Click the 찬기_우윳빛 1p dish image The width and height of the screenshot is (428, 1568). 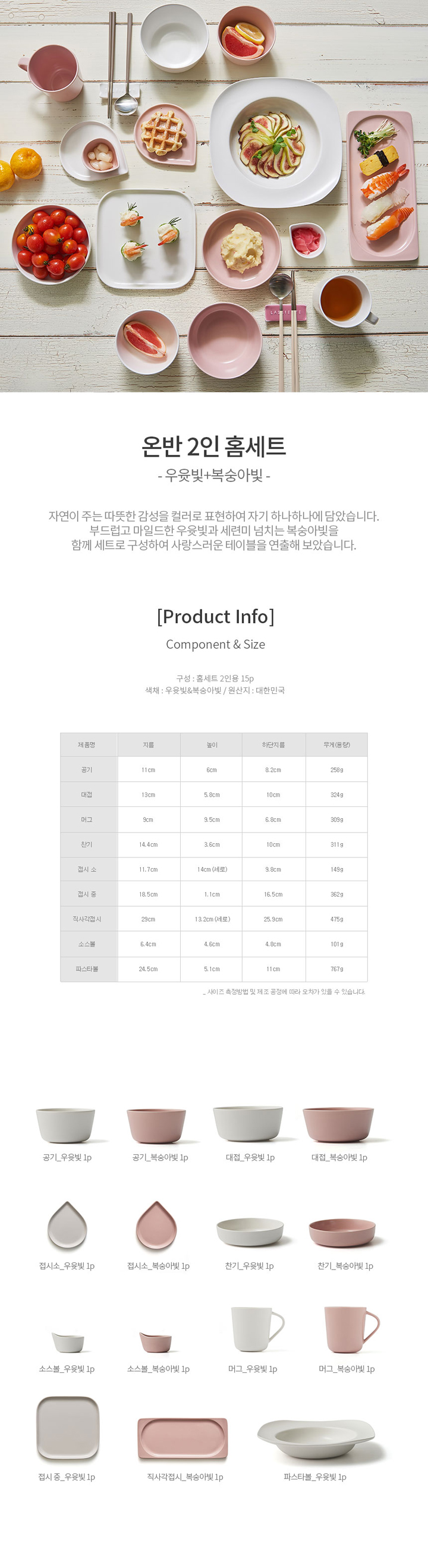pyautogui.click(x=250, y=1232)
